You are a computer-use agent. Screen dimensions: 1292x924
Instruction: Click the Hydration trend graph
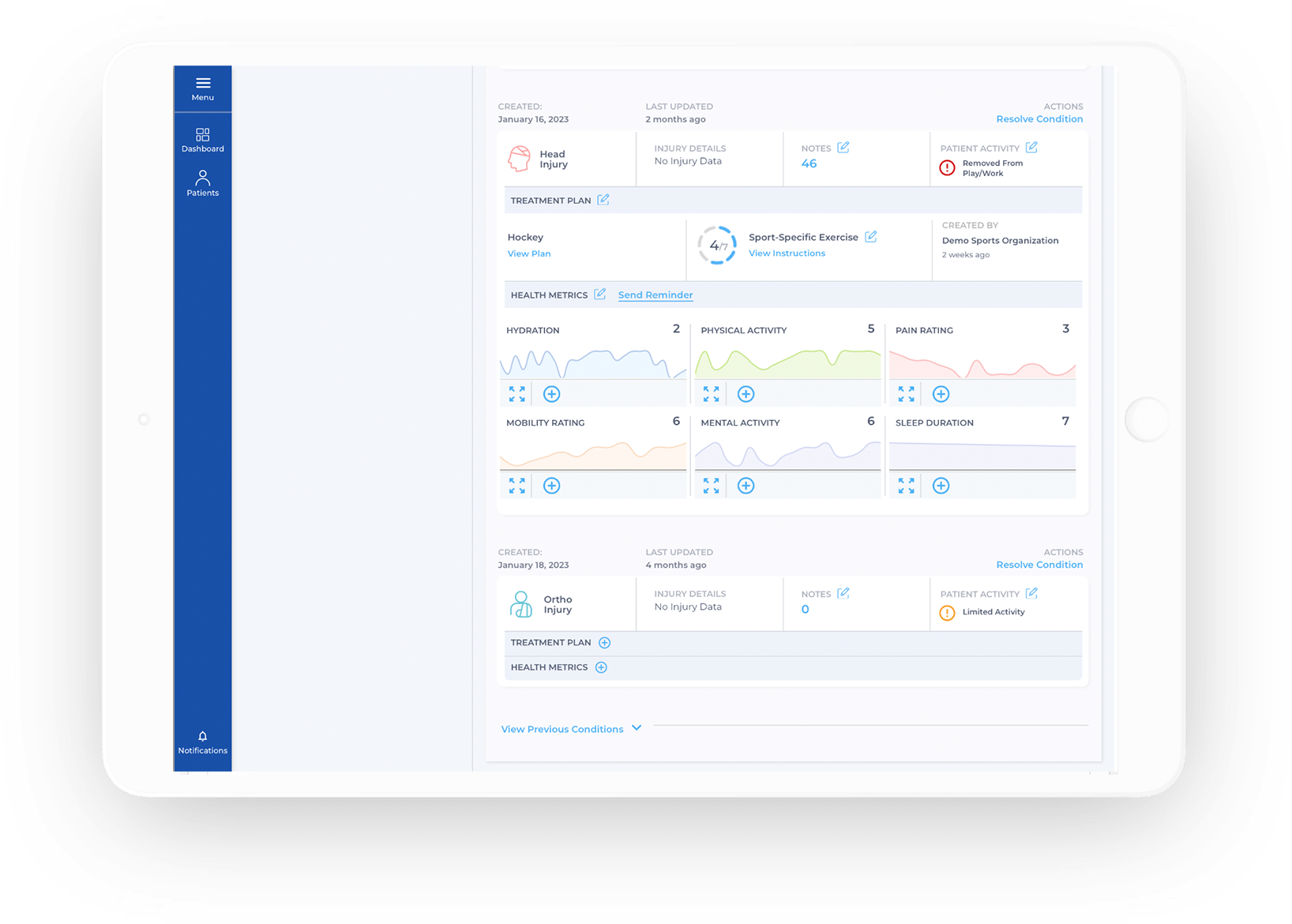tap(593, 363)
